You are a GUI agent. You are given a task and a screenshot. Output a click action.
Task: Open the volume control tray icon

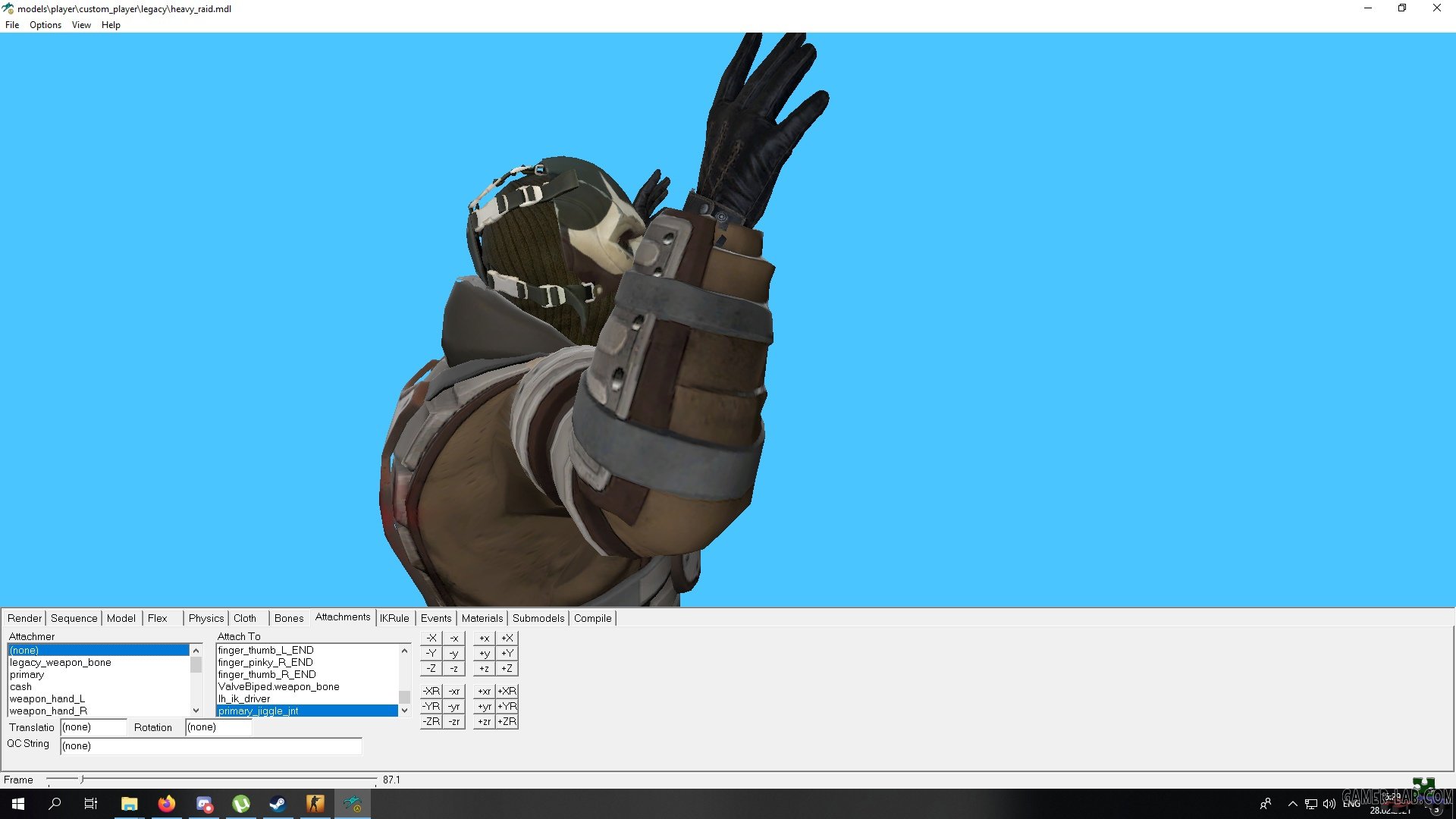pos(1329,804)
